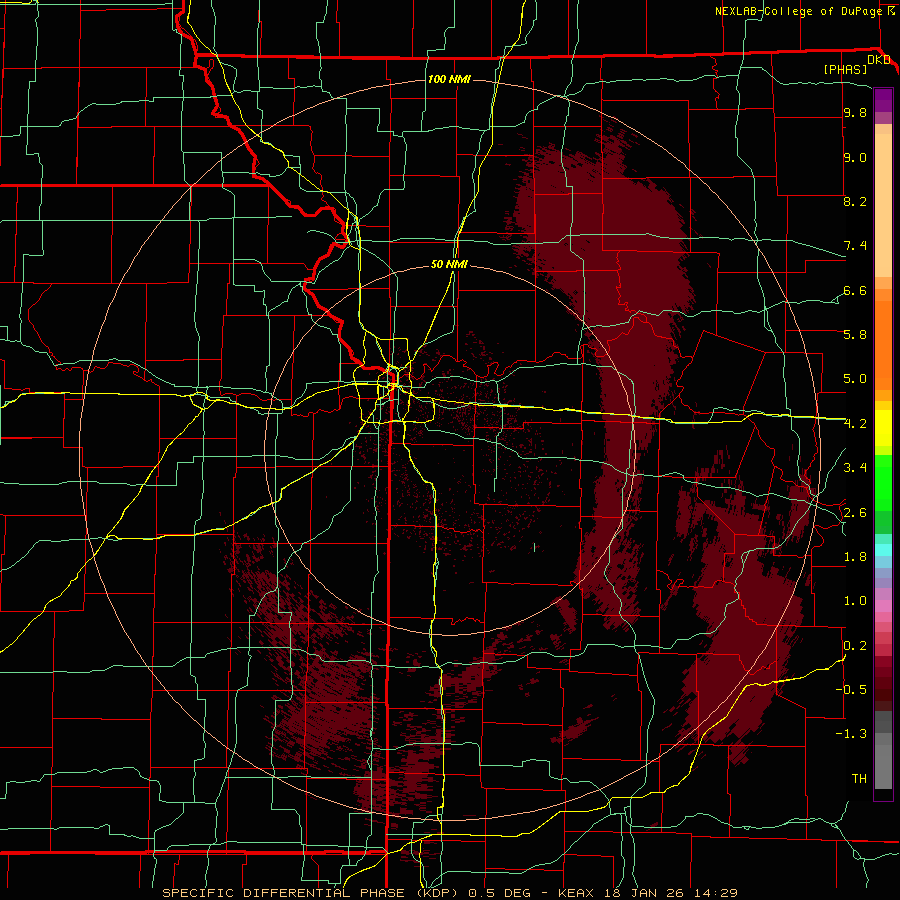Click the 4.2 legend value

click(x=855, y=424)
